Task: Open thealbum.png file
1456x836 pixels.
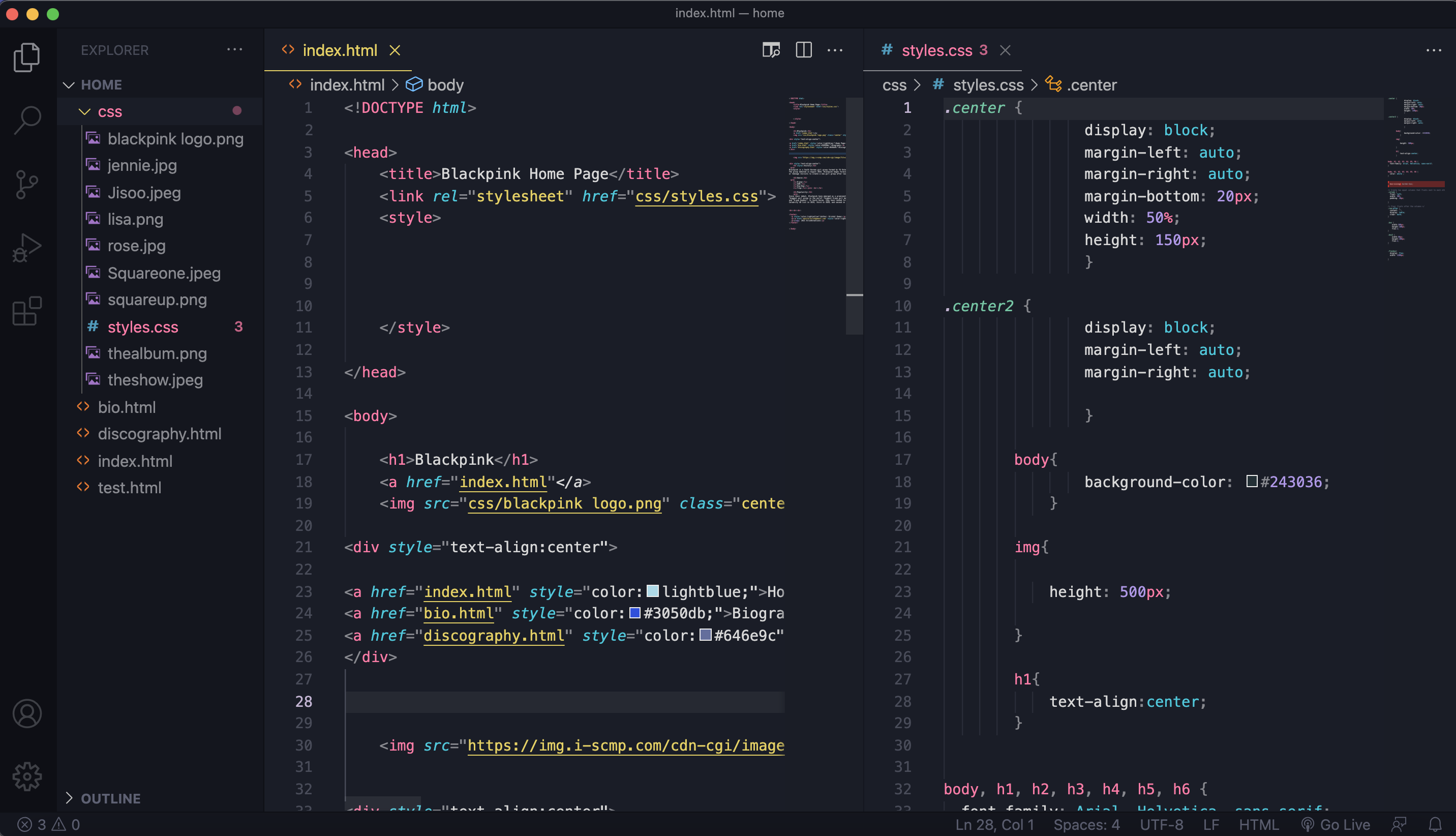Action: (157, 353)
